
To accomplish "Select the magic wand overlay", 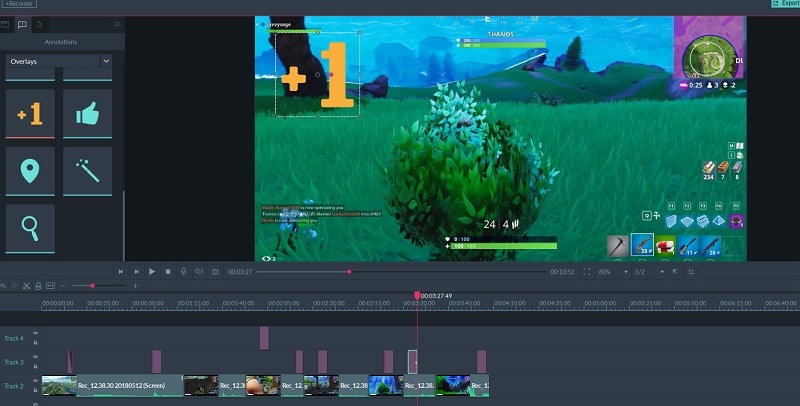I will 87,171.
